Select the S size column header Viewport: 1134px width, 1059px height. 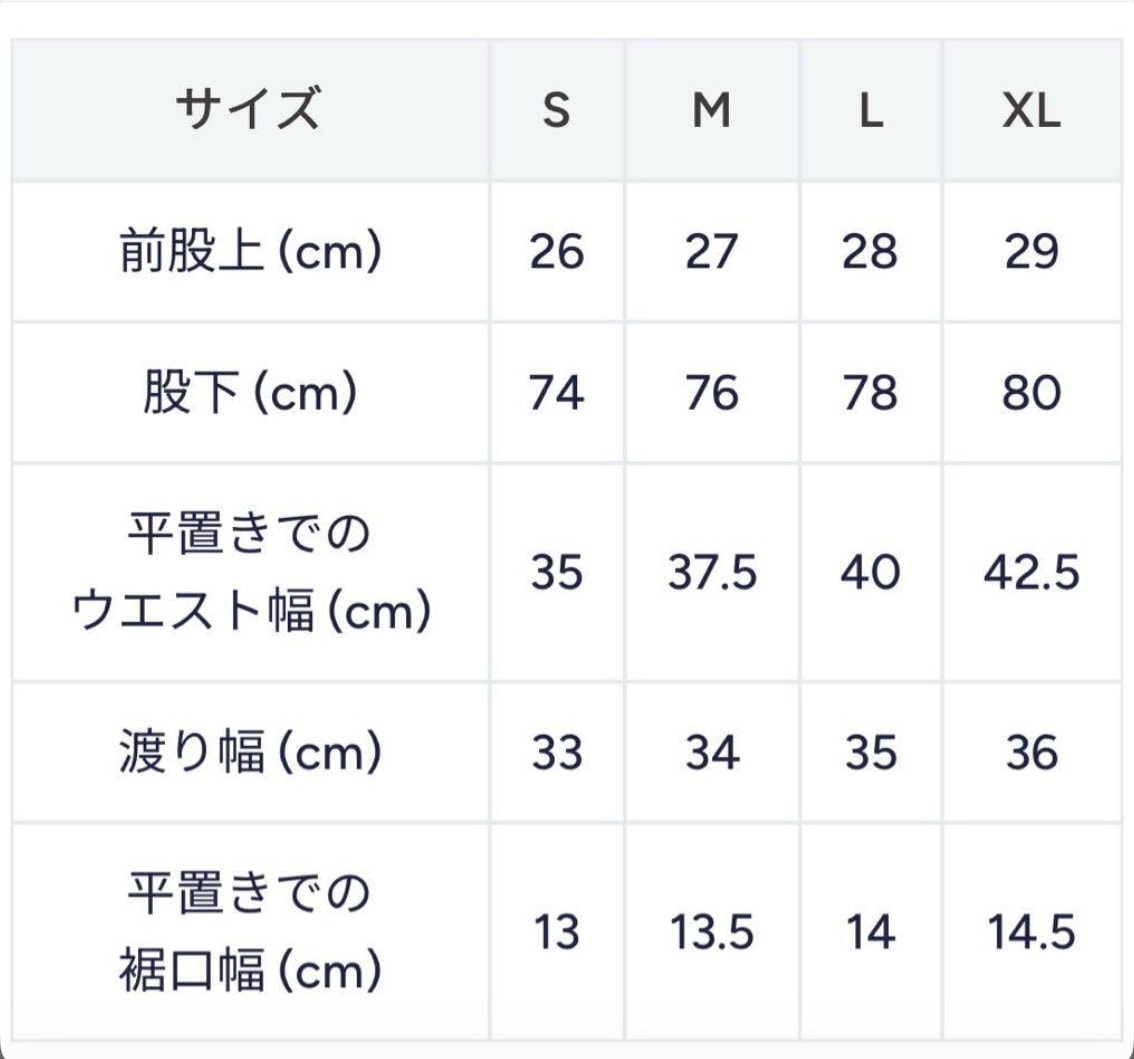[x=556, y=110]
